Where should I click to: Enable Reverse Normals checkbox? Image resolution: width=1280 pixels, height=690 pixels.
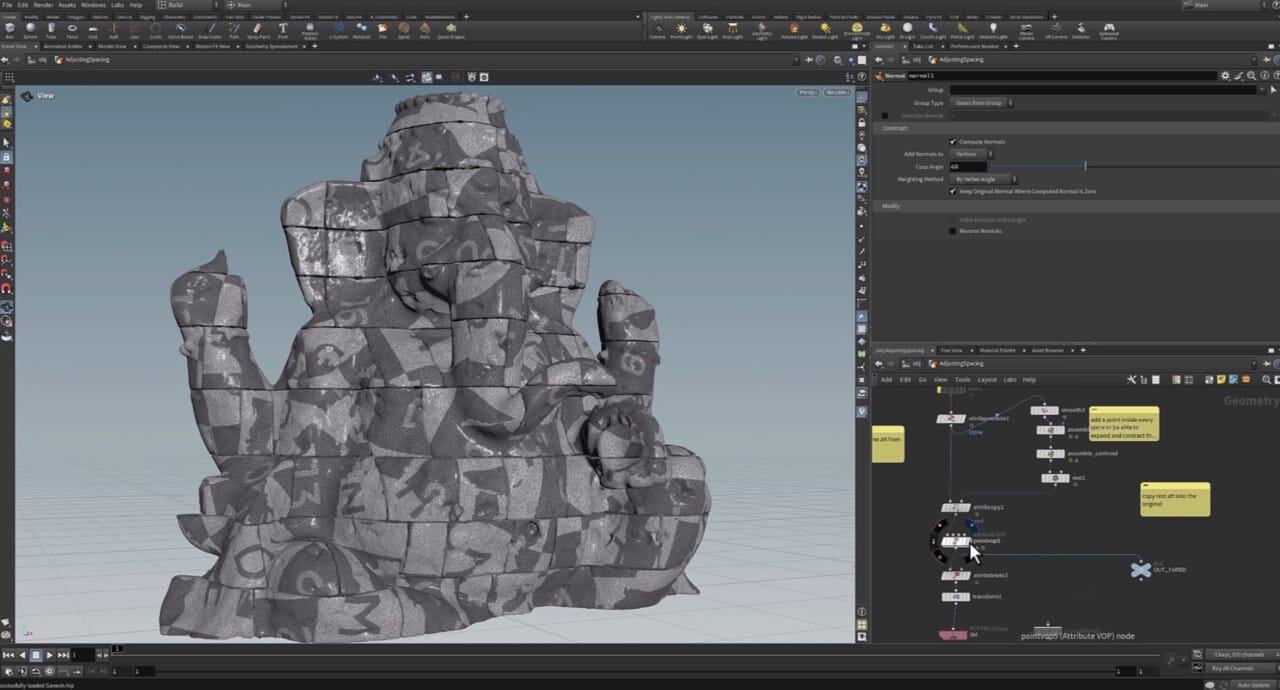[952, 231]
